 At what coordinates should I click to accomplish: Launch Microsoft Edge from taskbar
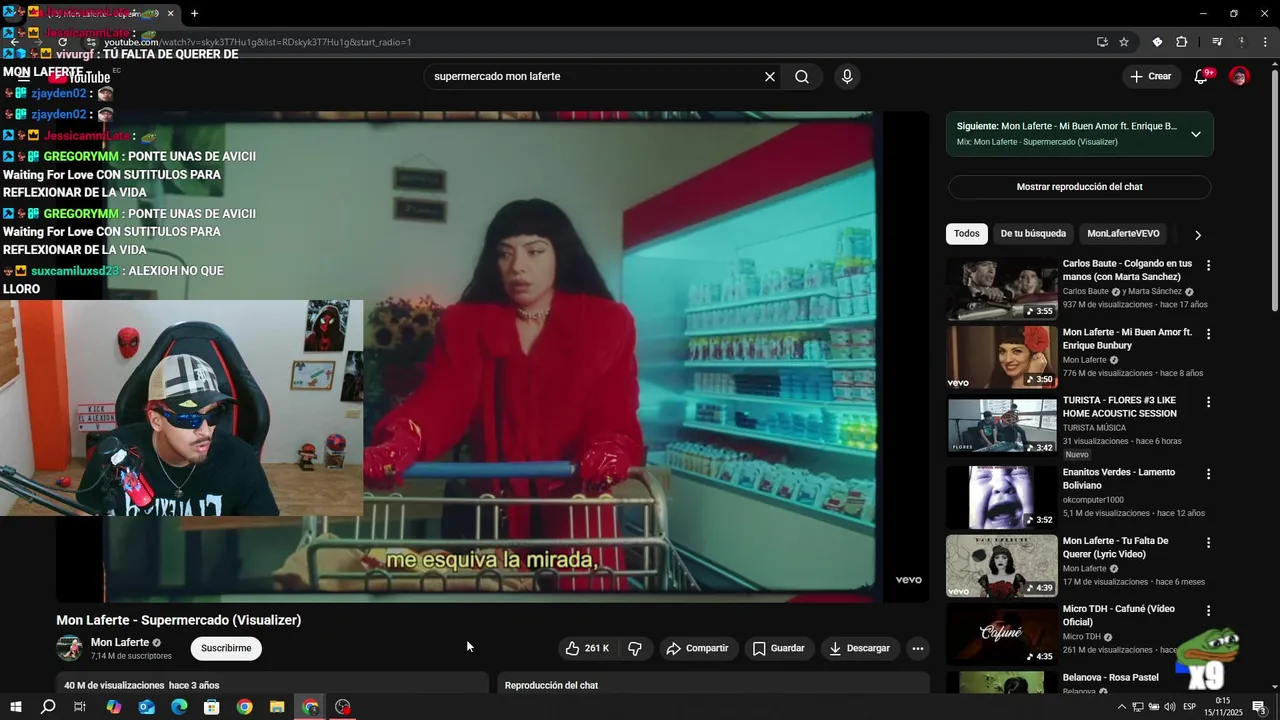click(x=179, y=707)
